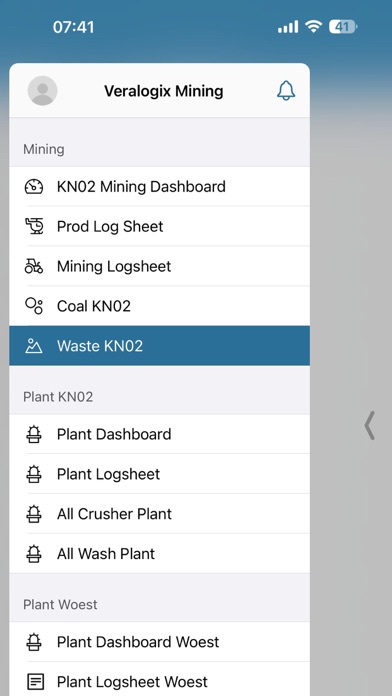Screen dimensions: 392x696
Task: Open the Prod Log Sheet page
Action: tap(159, 226)
